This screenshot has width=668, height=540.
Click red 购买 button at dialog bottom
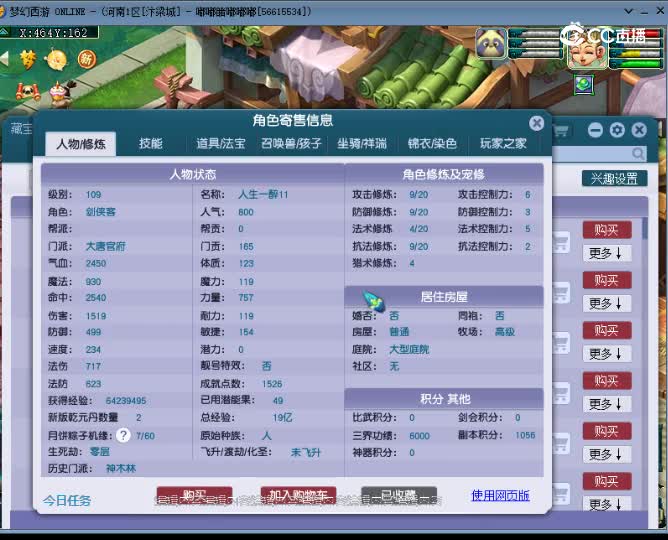pyautogui.click(x=195, y=495)
